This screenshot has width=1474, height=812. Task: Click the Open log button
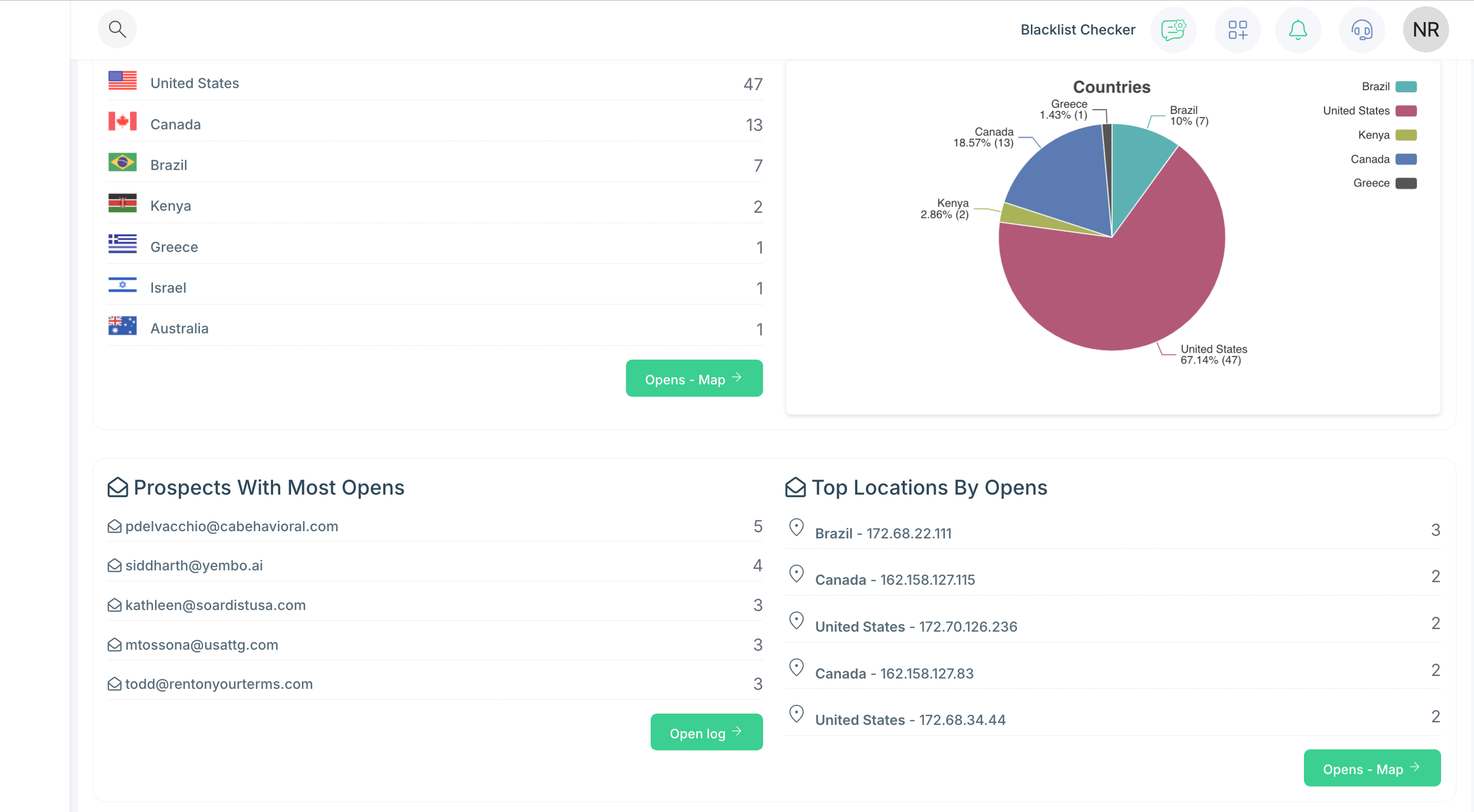point(706,733)
